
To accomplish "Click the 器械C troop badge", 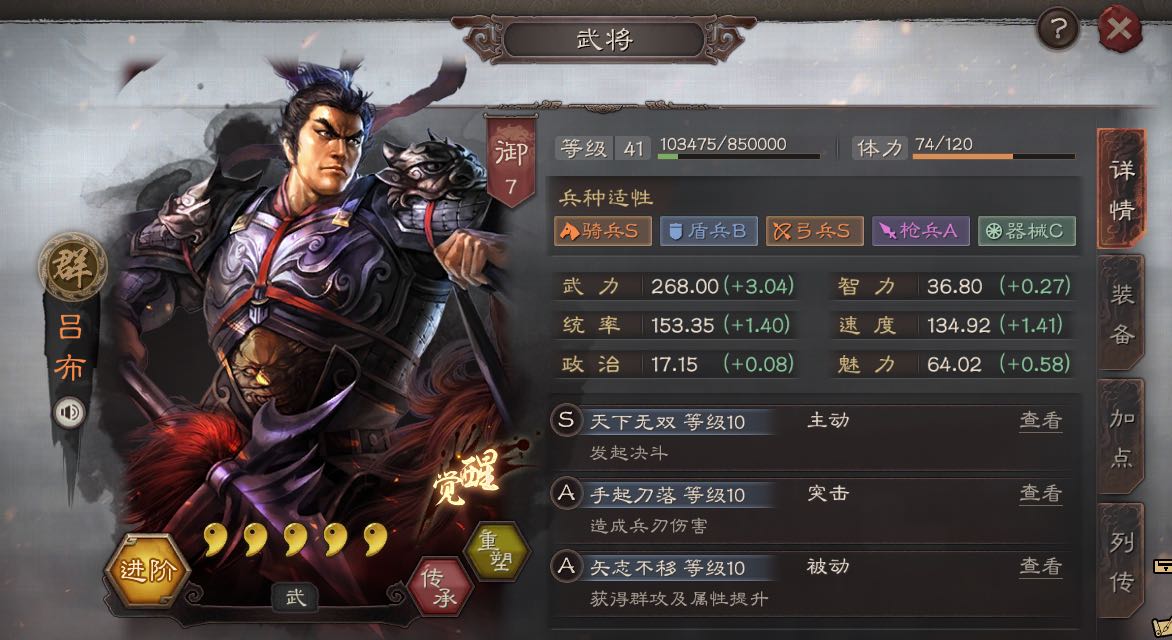I will tap(1027, 231).
